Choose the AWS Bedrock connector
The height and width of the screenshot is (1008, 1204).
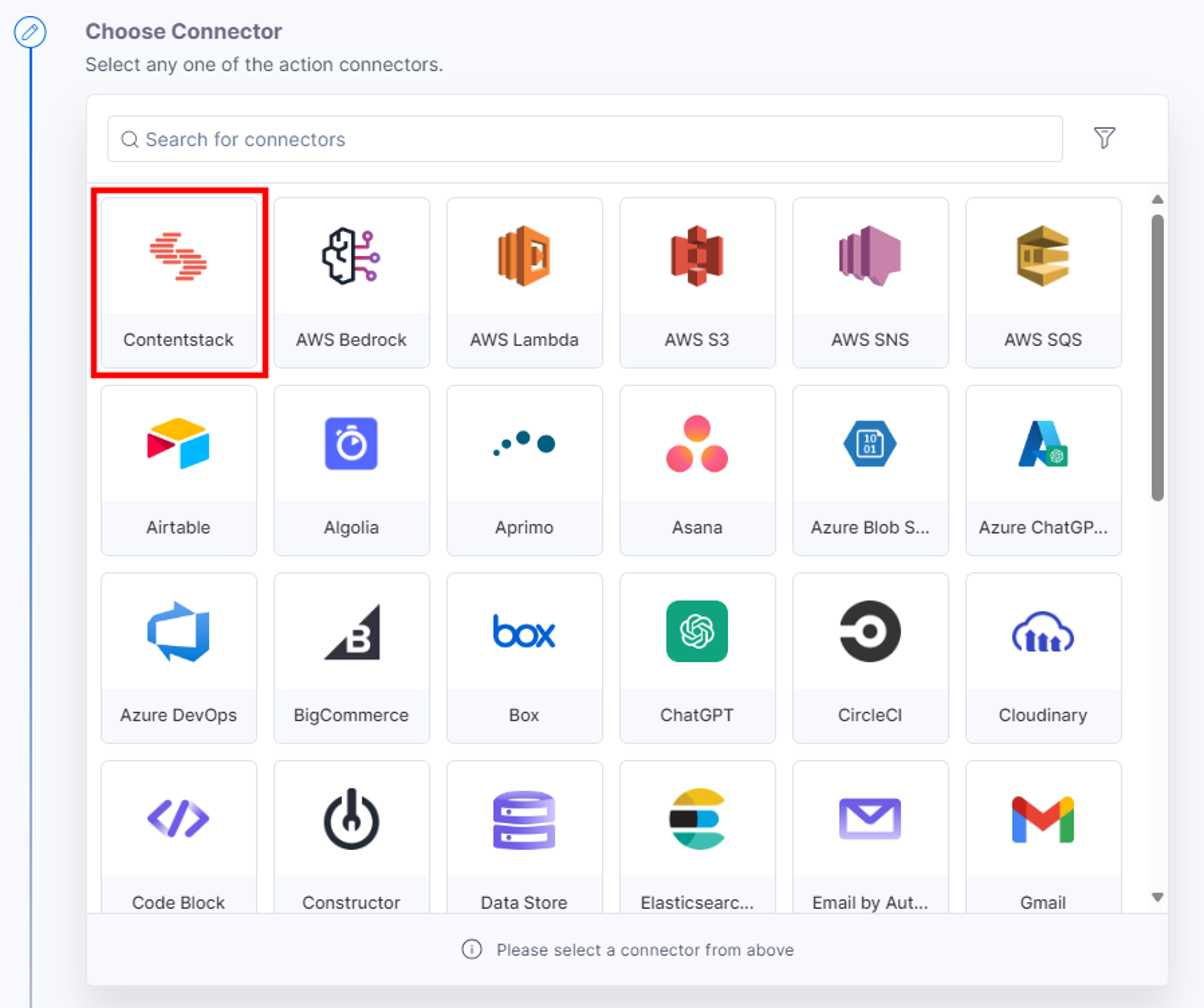pyautogui.click(x=351, y=283)
